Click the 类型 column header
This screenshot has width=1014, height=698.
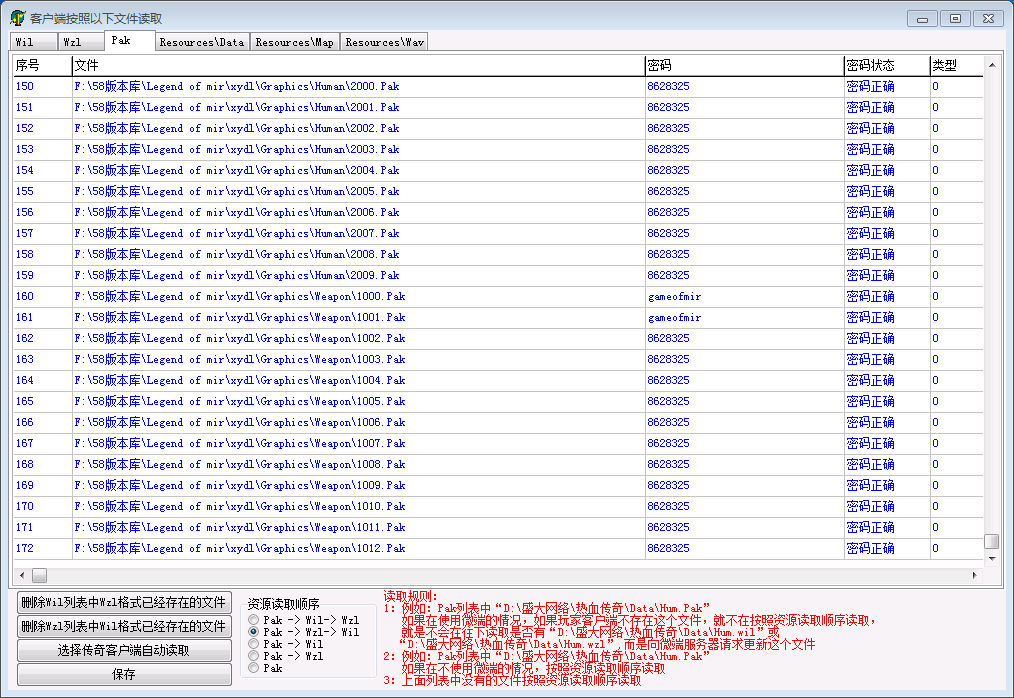point(956,65)
